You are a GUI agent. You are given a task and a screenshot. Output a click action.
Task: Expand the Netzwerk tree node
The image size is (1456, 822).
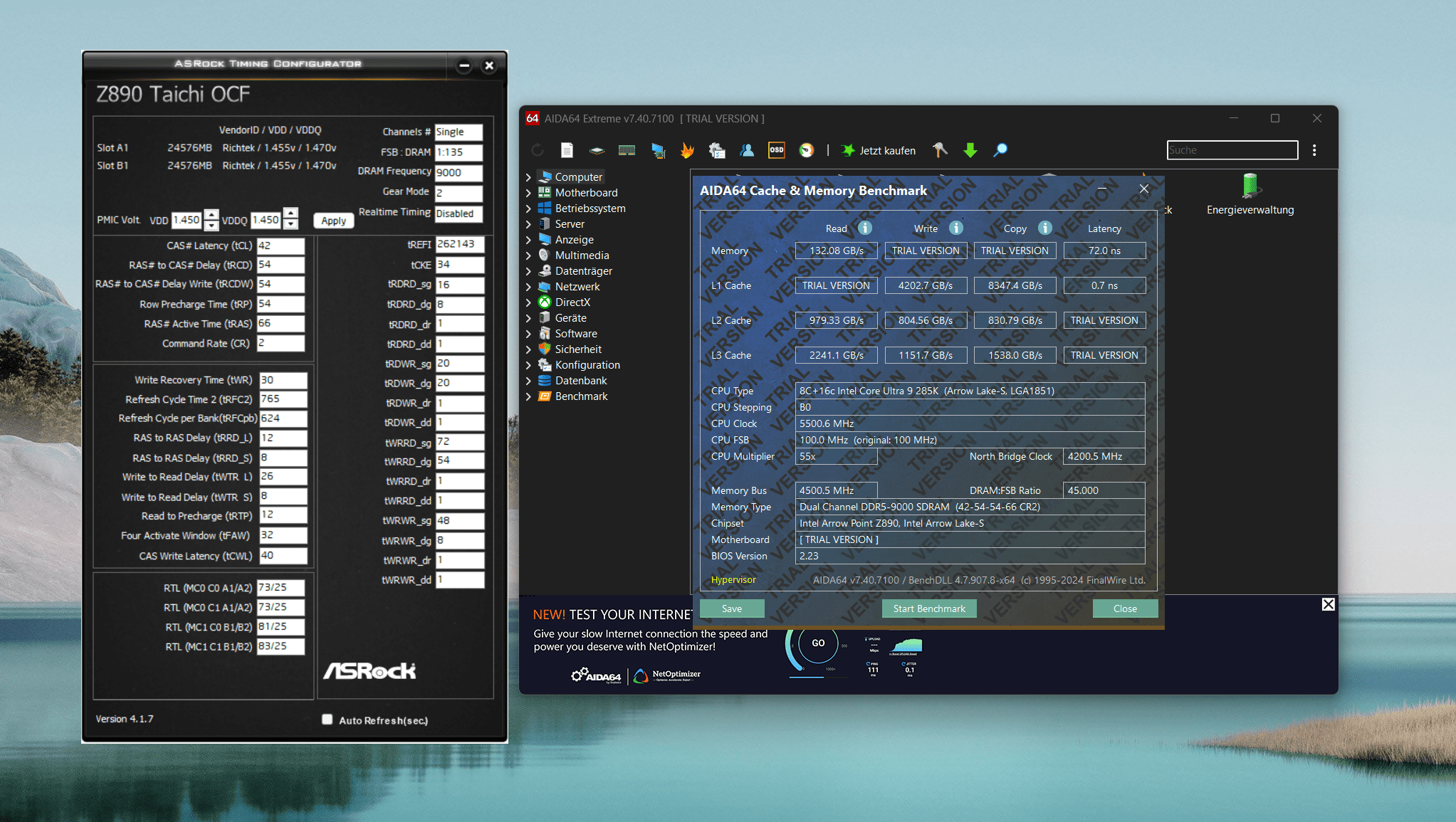(528, 287)
